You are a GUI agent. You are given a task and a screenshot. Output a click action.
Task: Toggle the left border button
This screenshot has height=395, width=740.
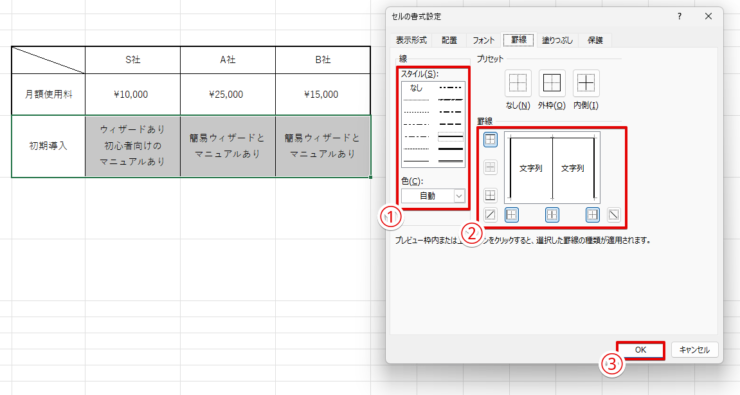pos(512,215)
